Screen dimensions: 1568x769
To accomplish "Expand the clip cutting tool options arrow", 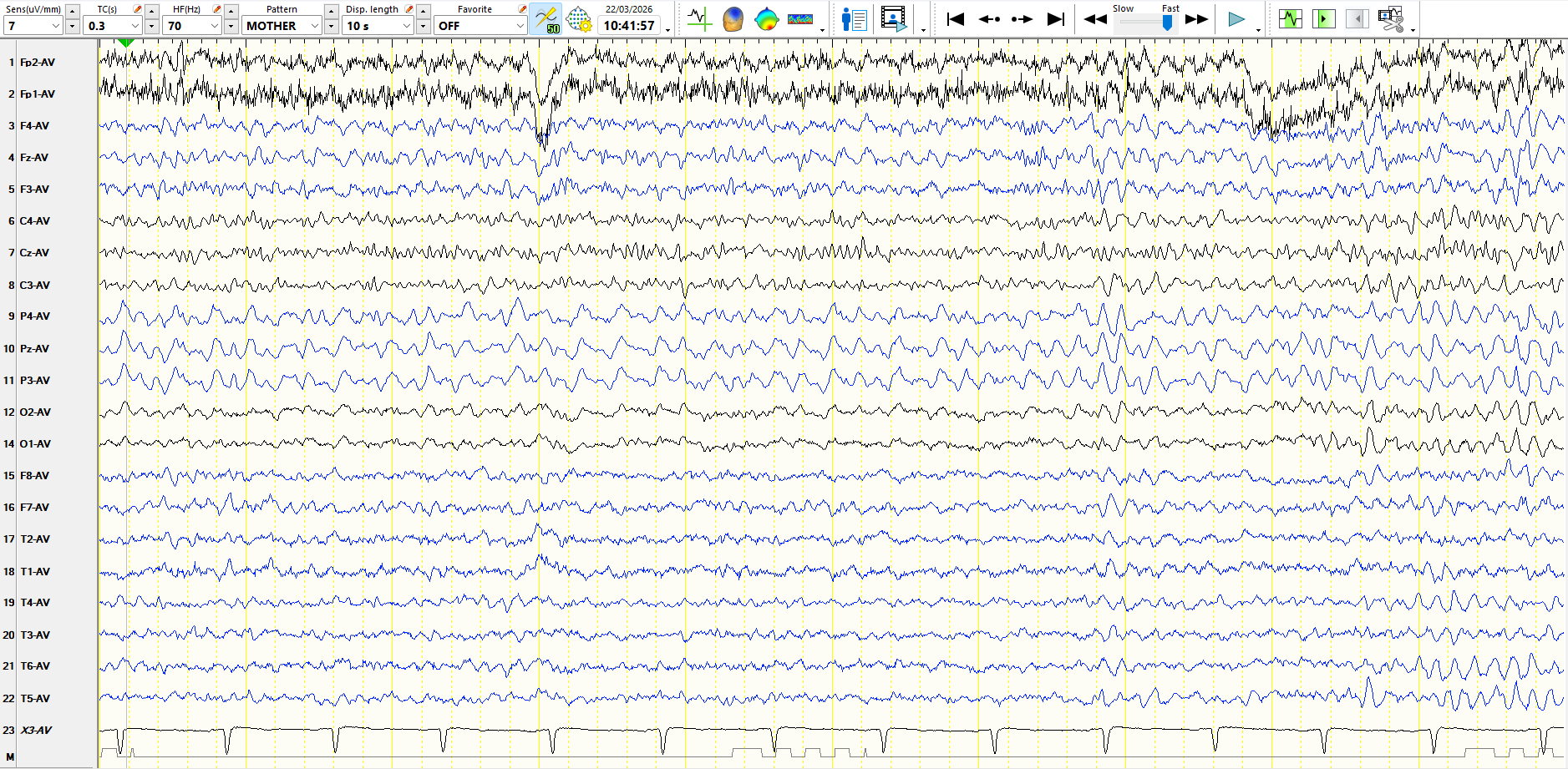I will click(1413, 30).
